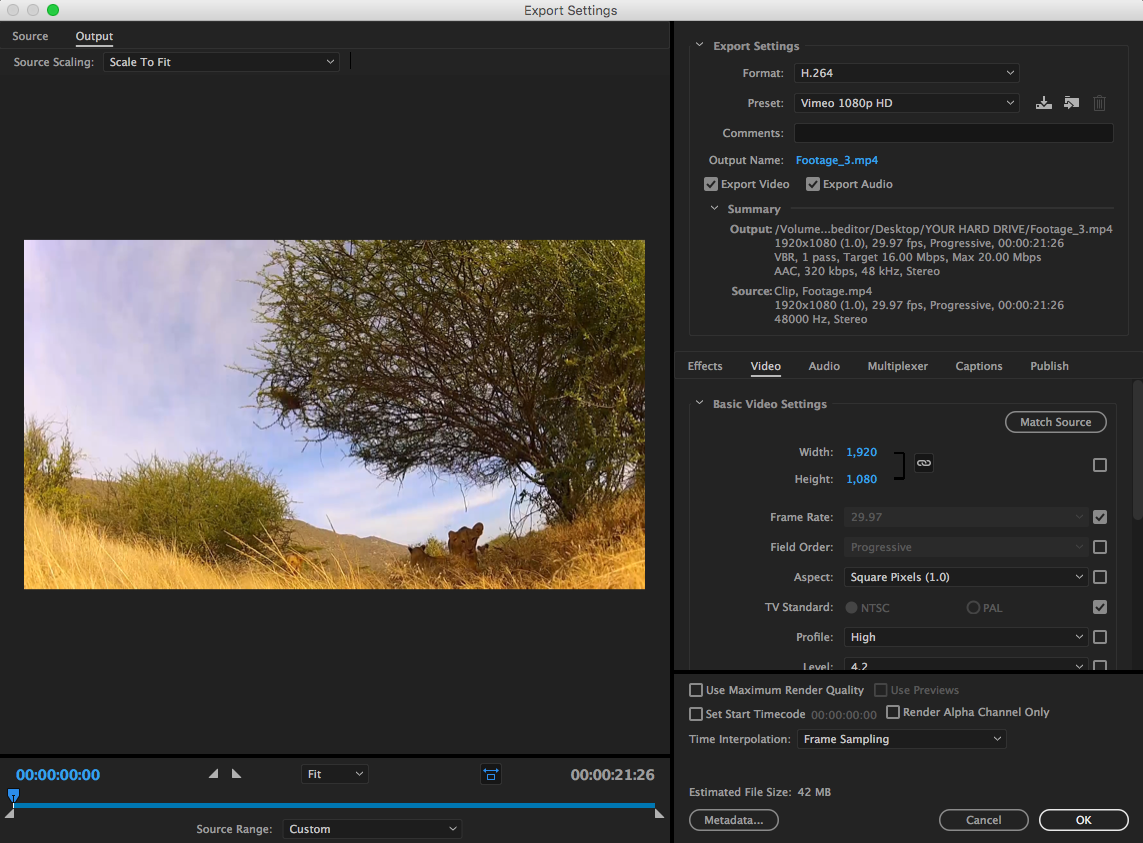1143x843 pixels.
Task: Disable the Export Video checkbox
Action: pyautogui.click(x=711, y=184)
